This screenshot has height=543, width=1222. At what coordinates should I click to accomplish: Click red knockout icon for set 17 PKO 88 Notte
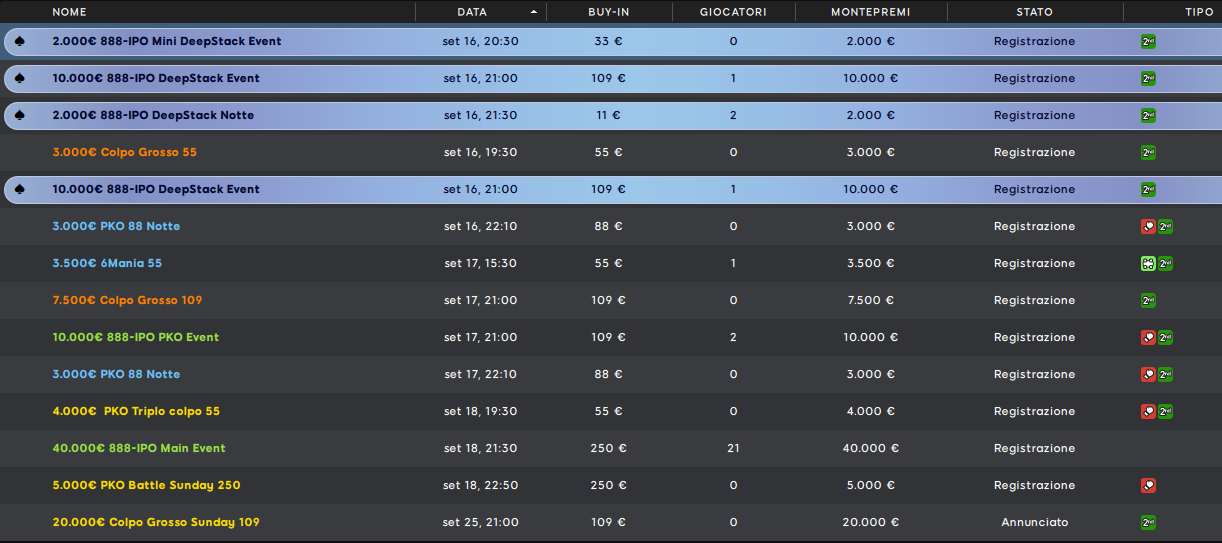(1148, 375)
